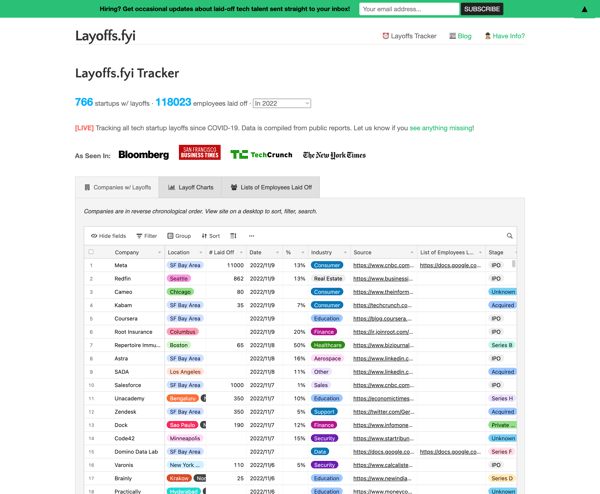
Task: Collapse the banner with the up arrow
Action: coord(584,9)
